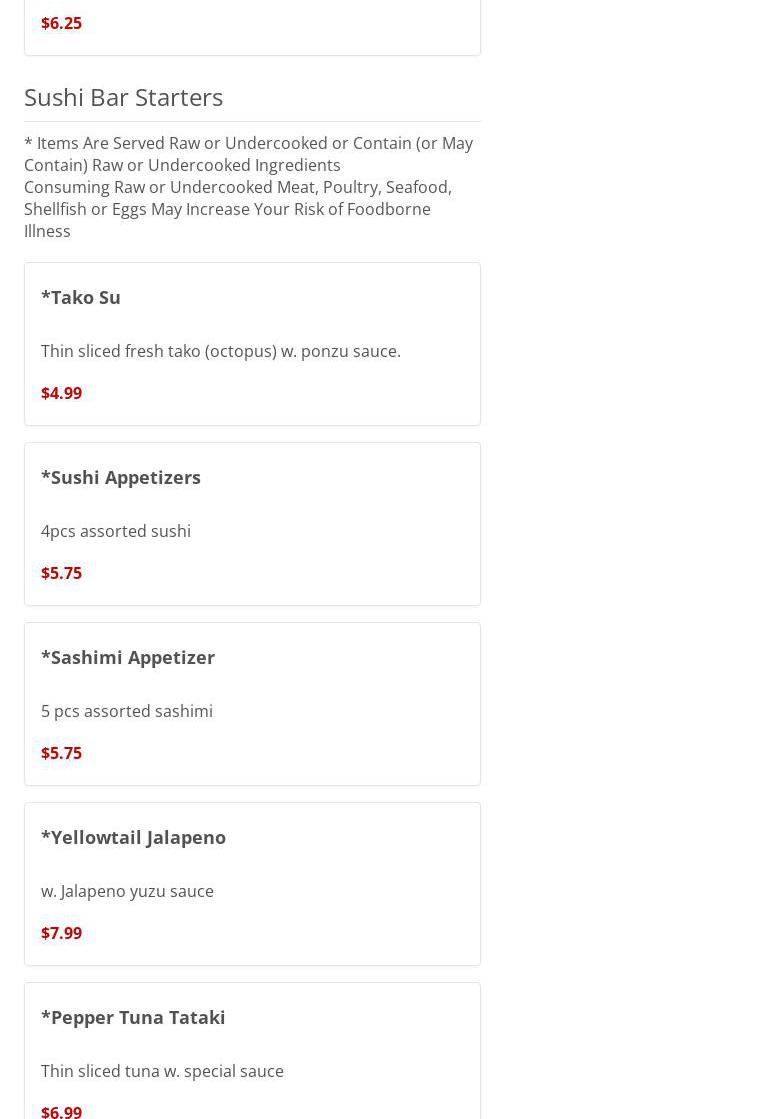Open the *Pepper Tuna Tataki title
This screenshot has height=1119, width=770.
tap(133, 1017)
